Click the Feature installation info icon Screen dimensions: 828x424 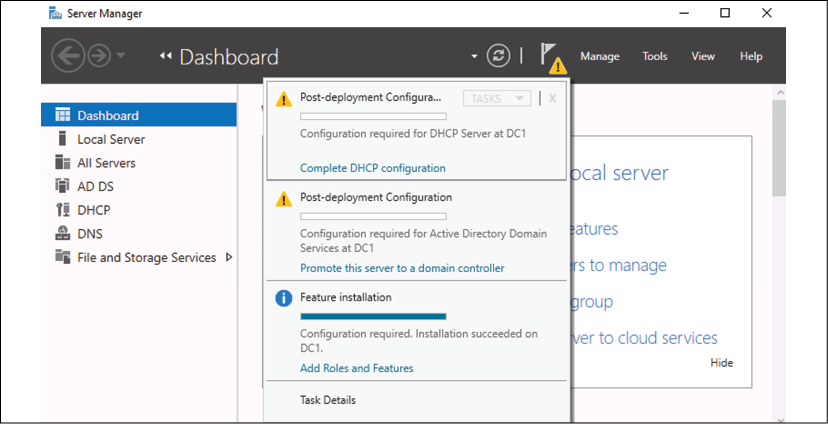(x=284, y=298)
